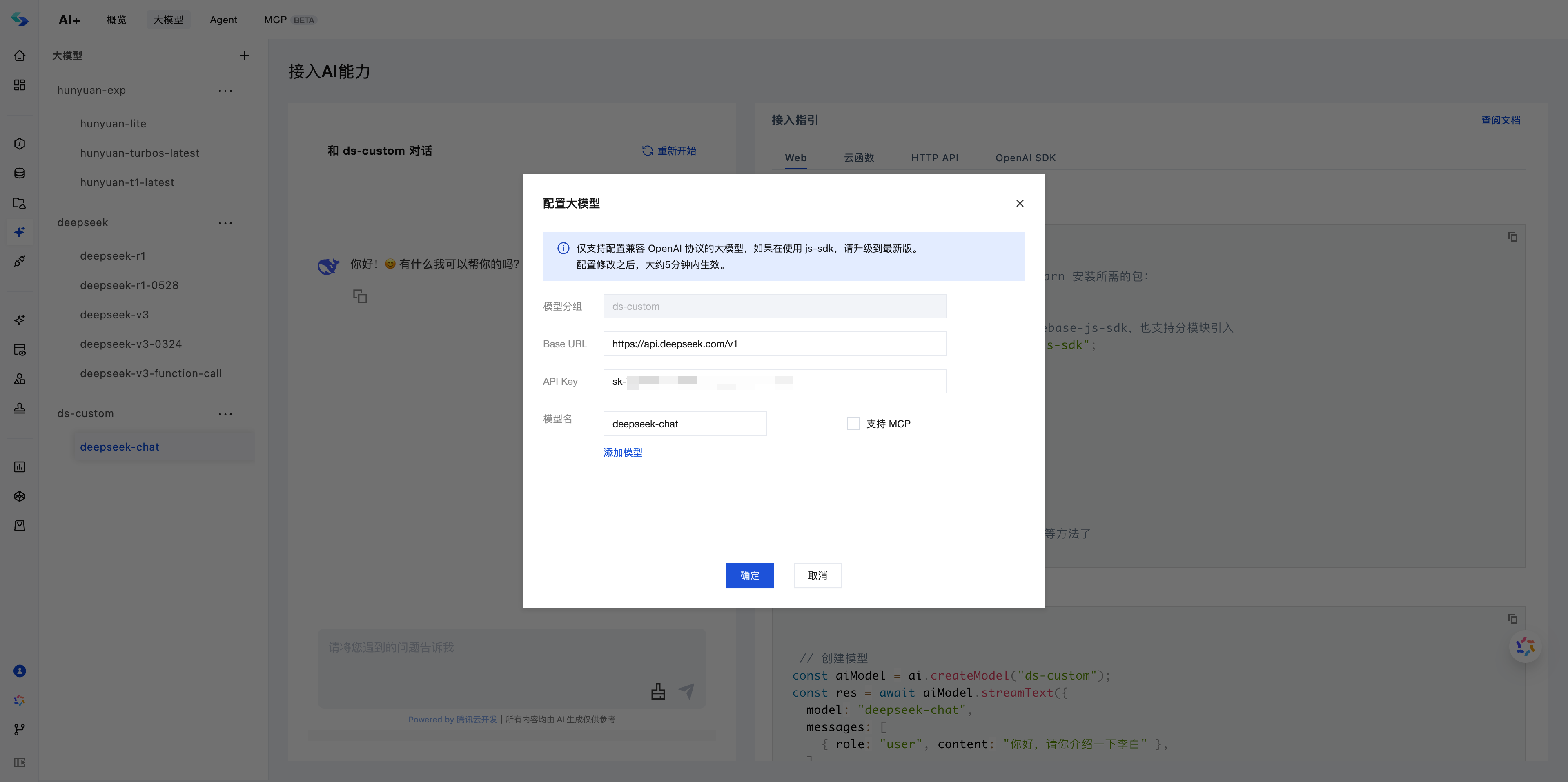
Task: Copy the first code block in 接入指引
Action: point(1512,237)
